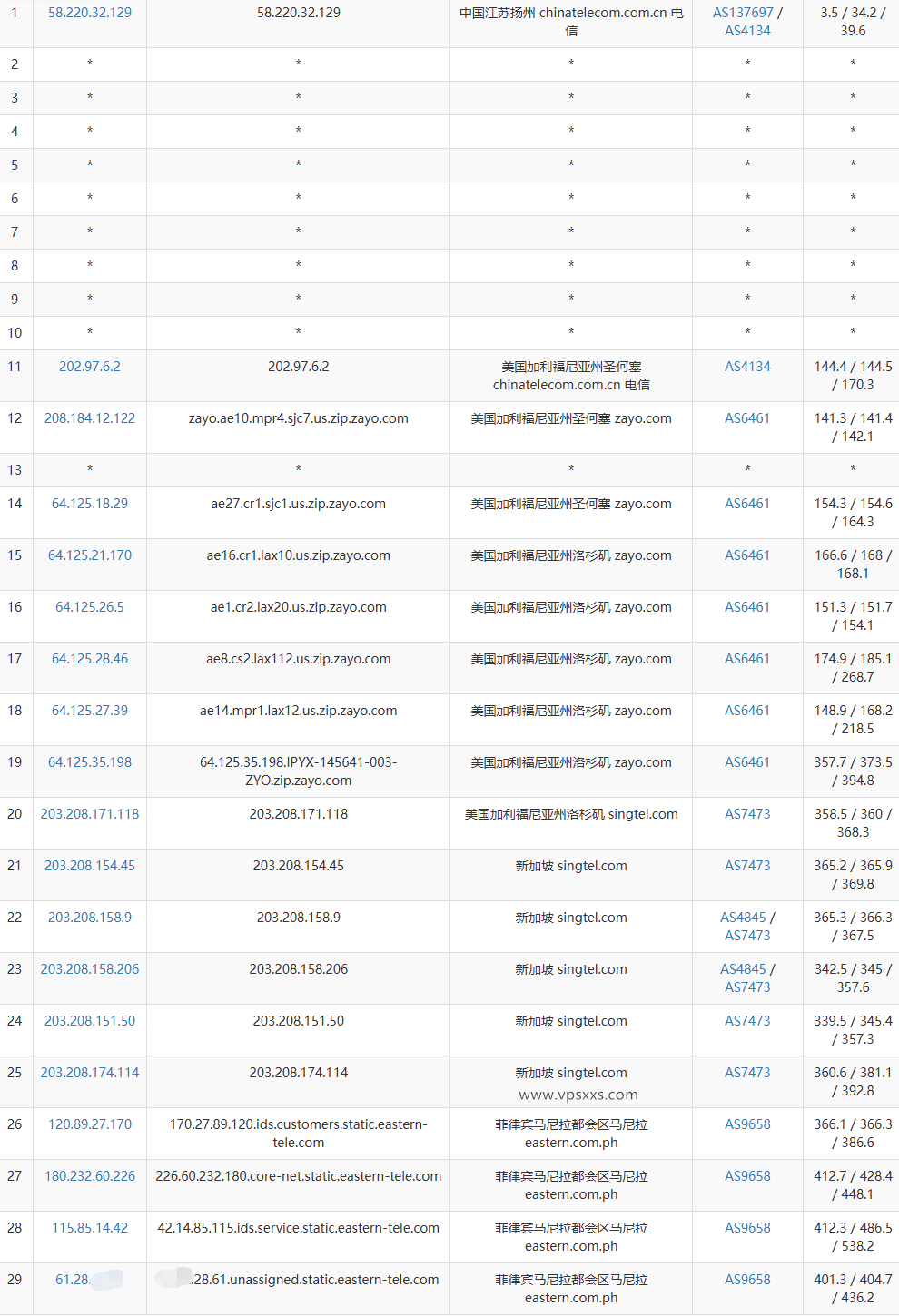Open AS7473 link in hop 21 row
Viewport: 899px width, 1316px height.
(x=747, y=866)
